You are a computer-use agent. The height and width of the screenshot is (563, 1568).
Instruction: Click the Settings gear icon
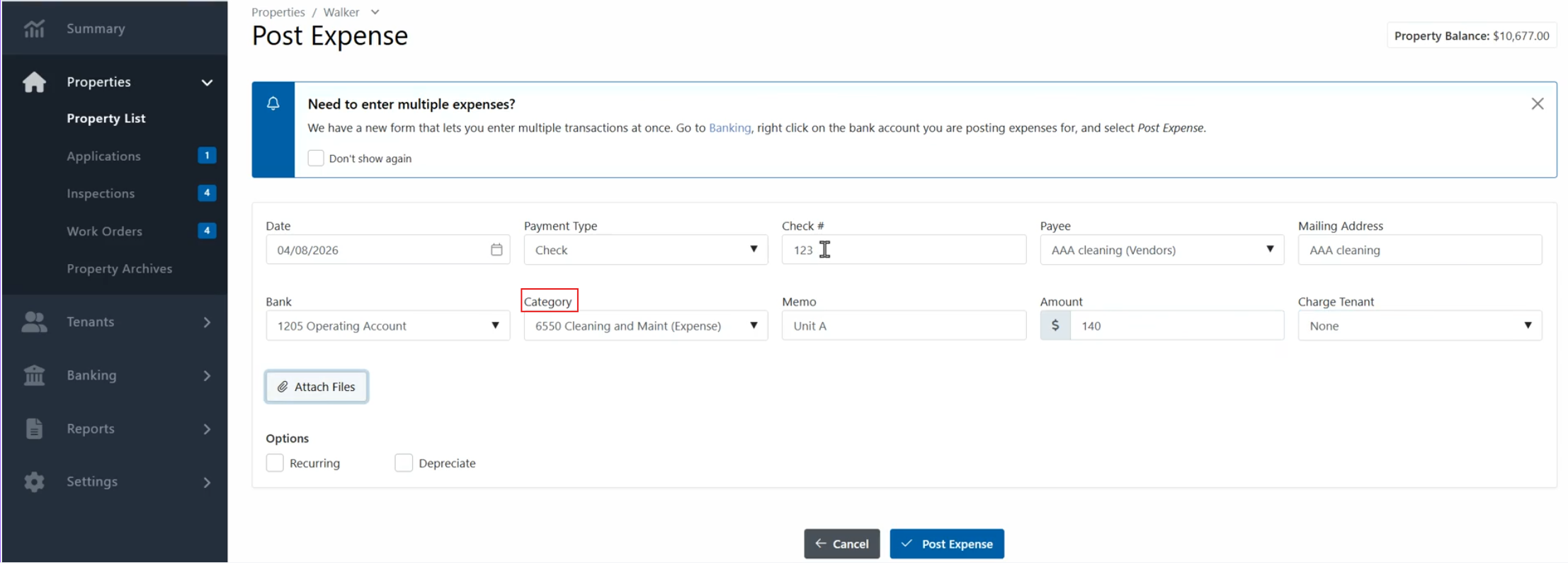pos(34,482)
